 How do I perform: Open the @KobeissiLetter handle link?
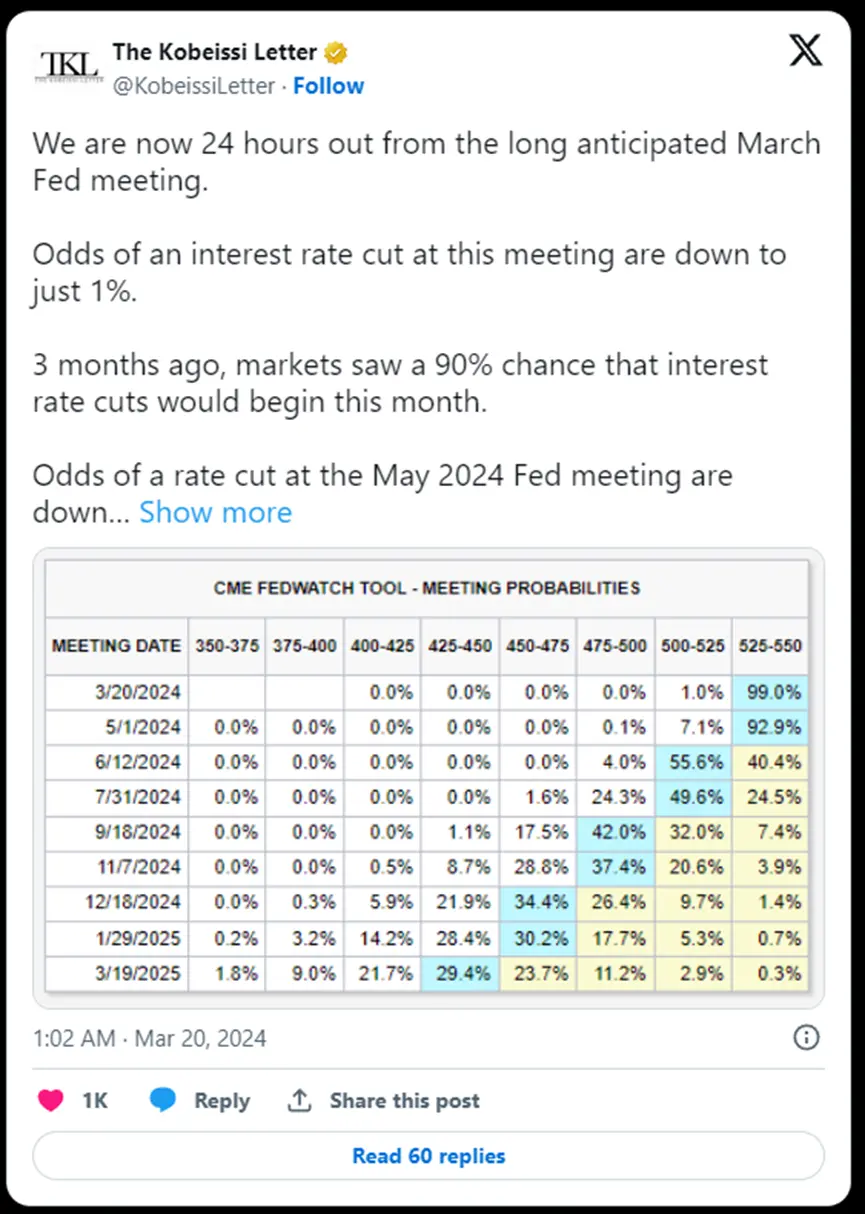point(193,86)
